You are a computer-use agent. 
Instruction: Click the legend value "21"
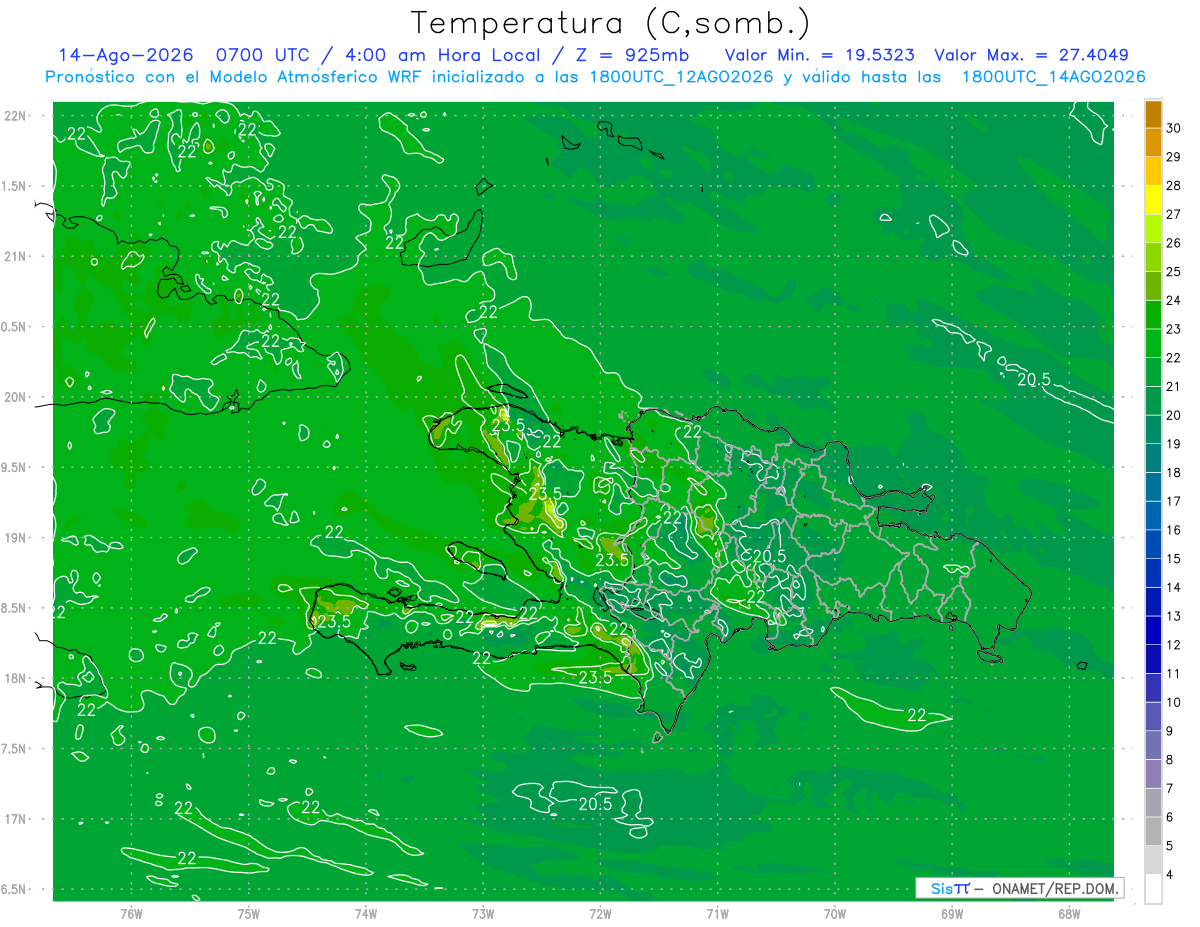pos(1175,387)
